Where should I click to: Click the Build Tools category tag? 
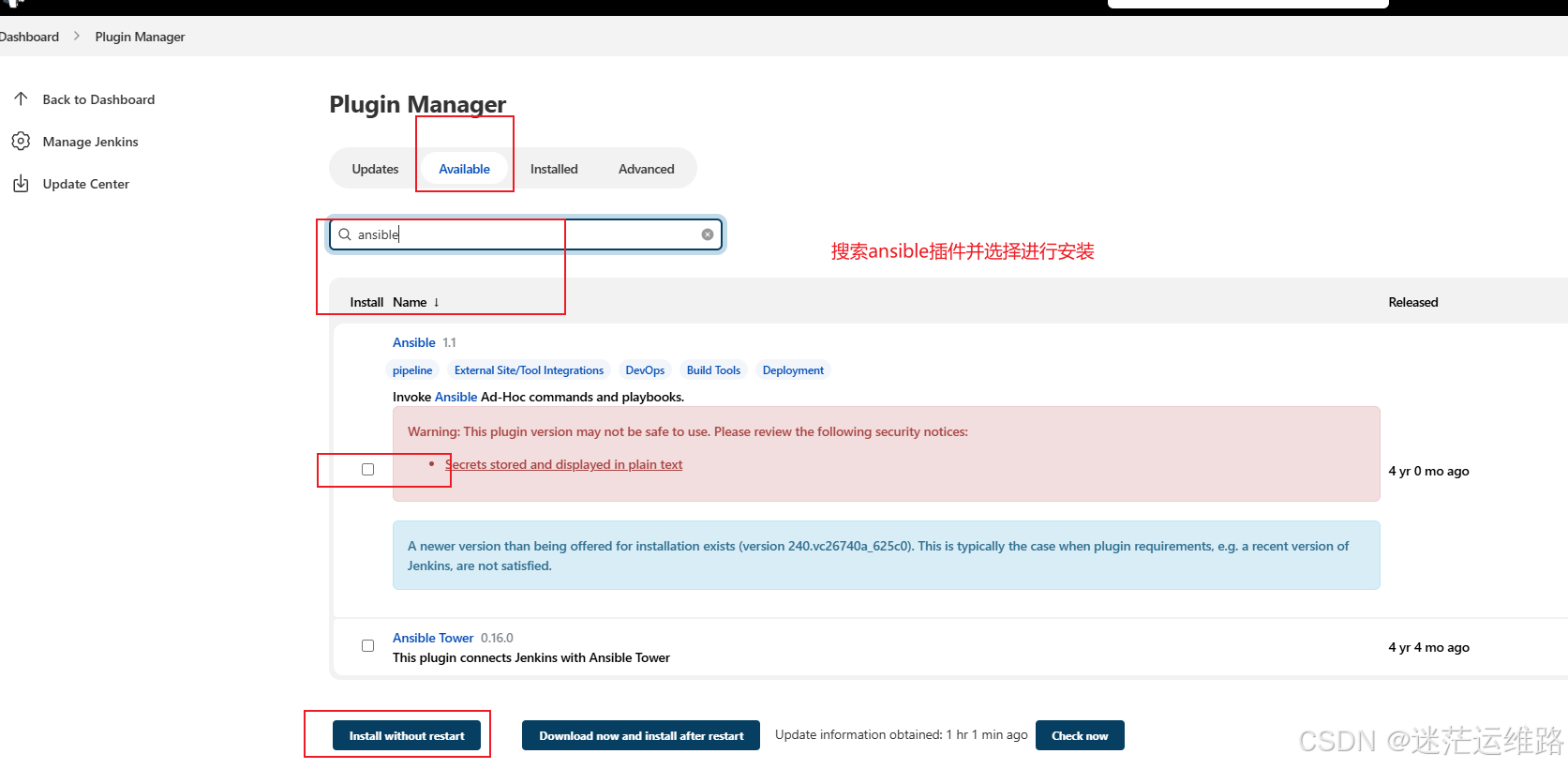[713, 370]
